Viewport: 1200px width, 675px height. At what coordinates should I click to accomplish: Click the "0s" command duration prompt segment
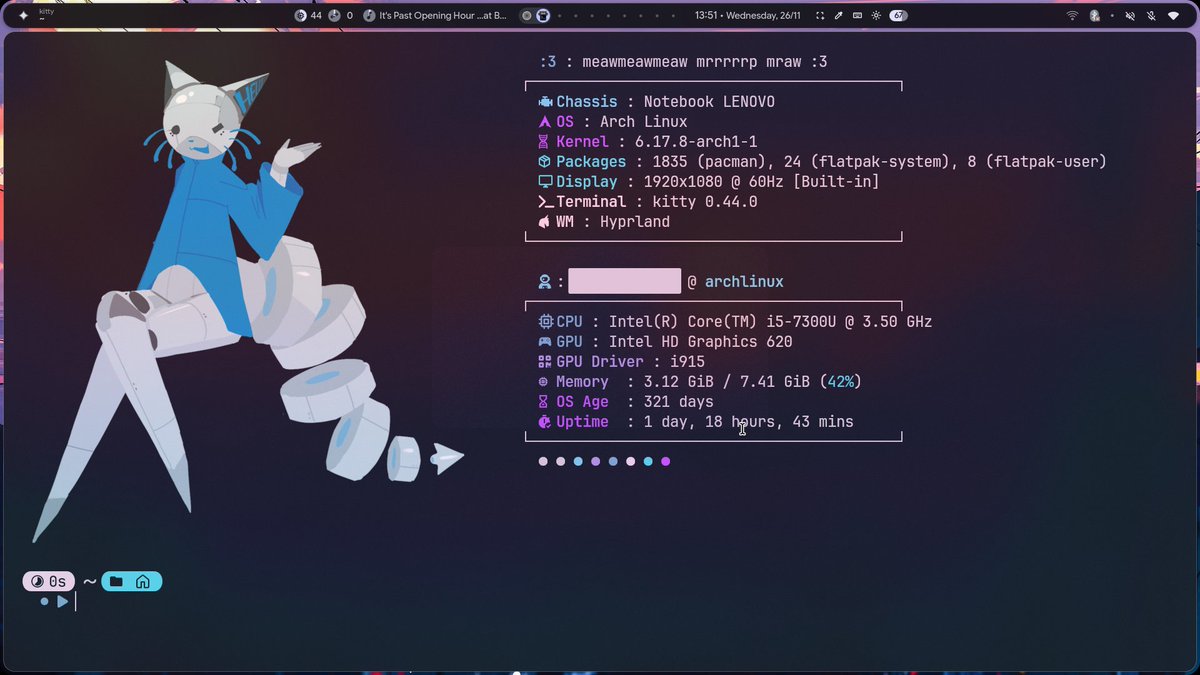pos(49,582)
